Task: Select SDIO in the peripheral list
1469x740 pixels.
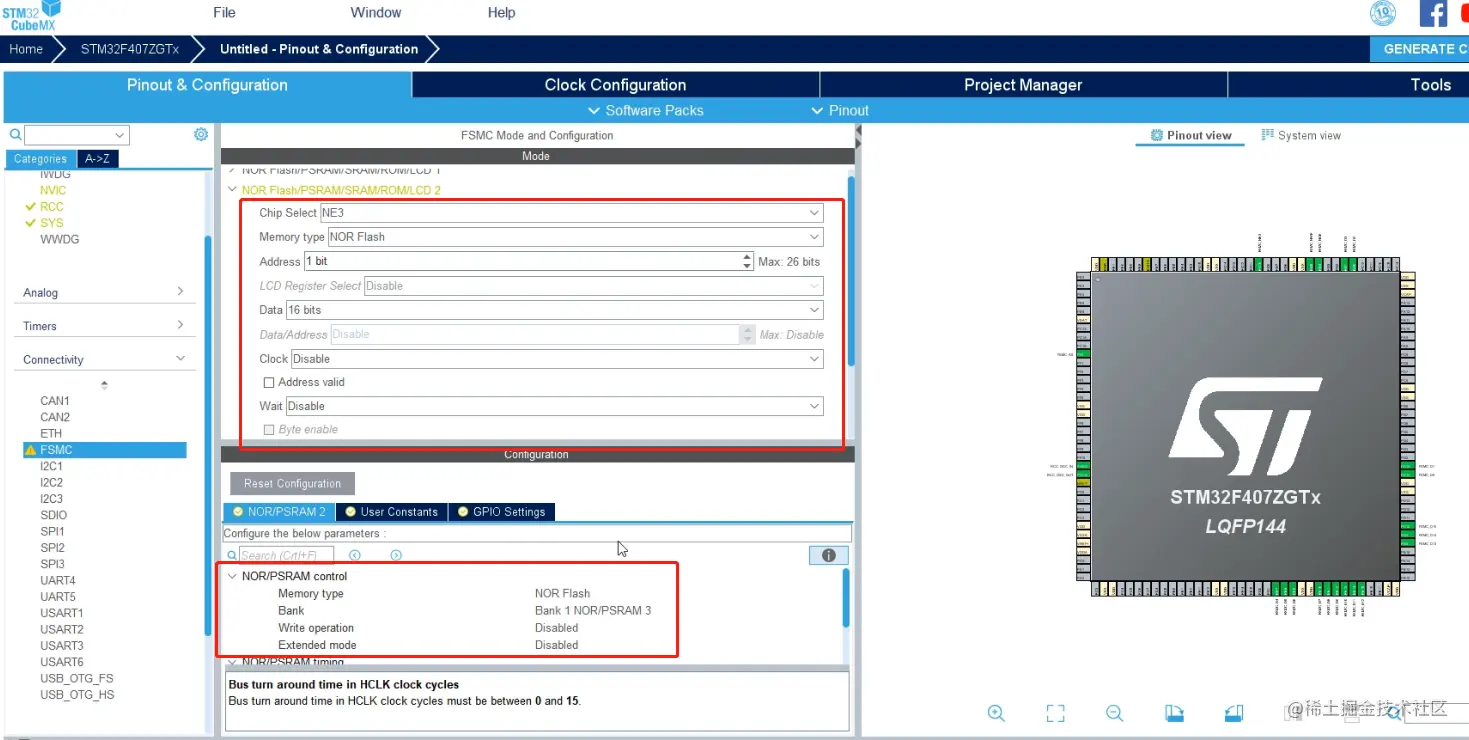Action: (54, 515)
